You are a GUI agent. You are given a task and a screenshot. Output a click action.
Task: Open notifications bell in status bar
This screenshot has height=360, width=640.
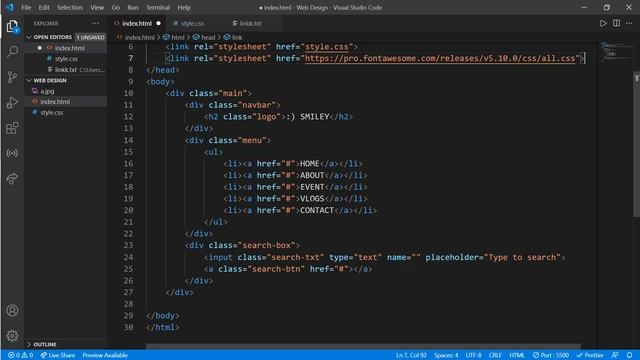(x=629, y=355)
